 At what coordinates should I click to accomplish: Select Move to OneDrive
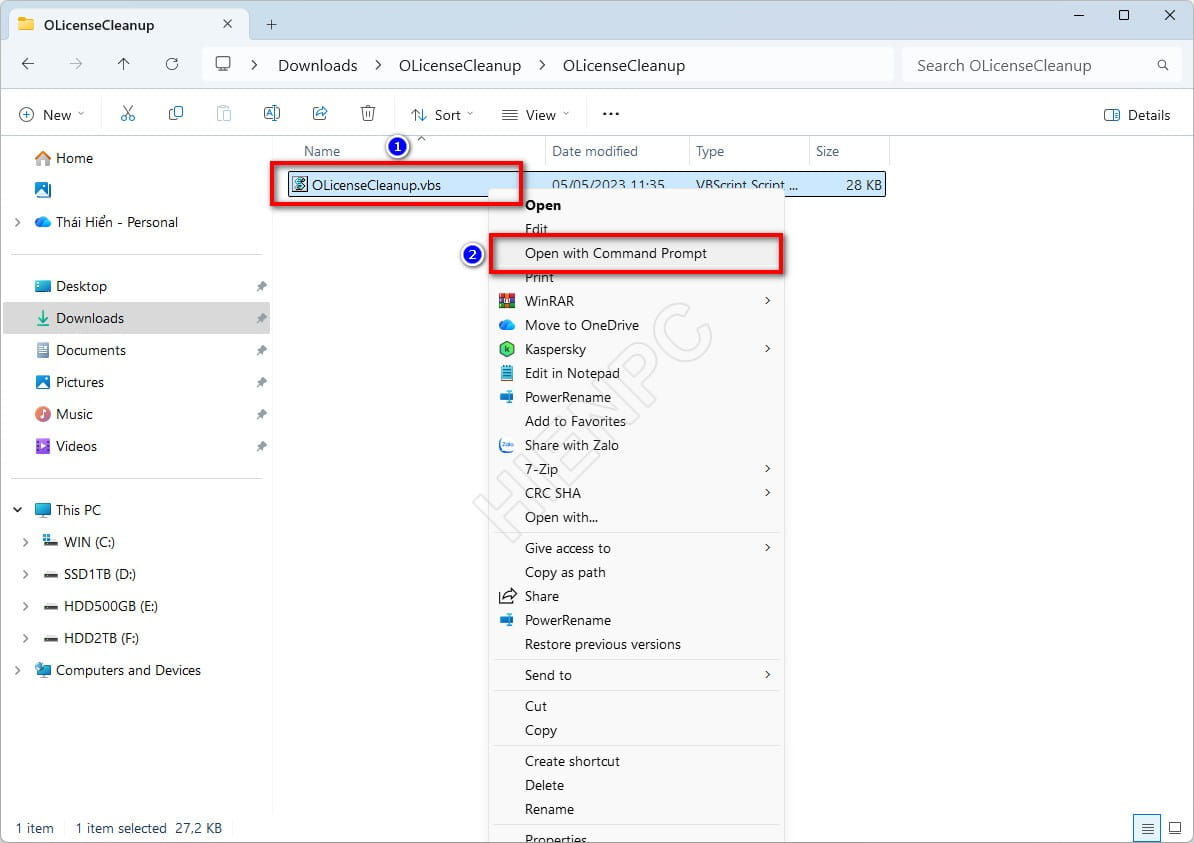(x=636, y=325)
